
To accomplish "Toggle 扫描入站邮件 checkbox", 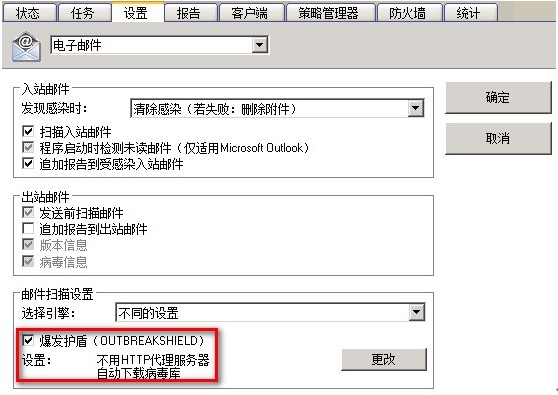I will [28, 131].
